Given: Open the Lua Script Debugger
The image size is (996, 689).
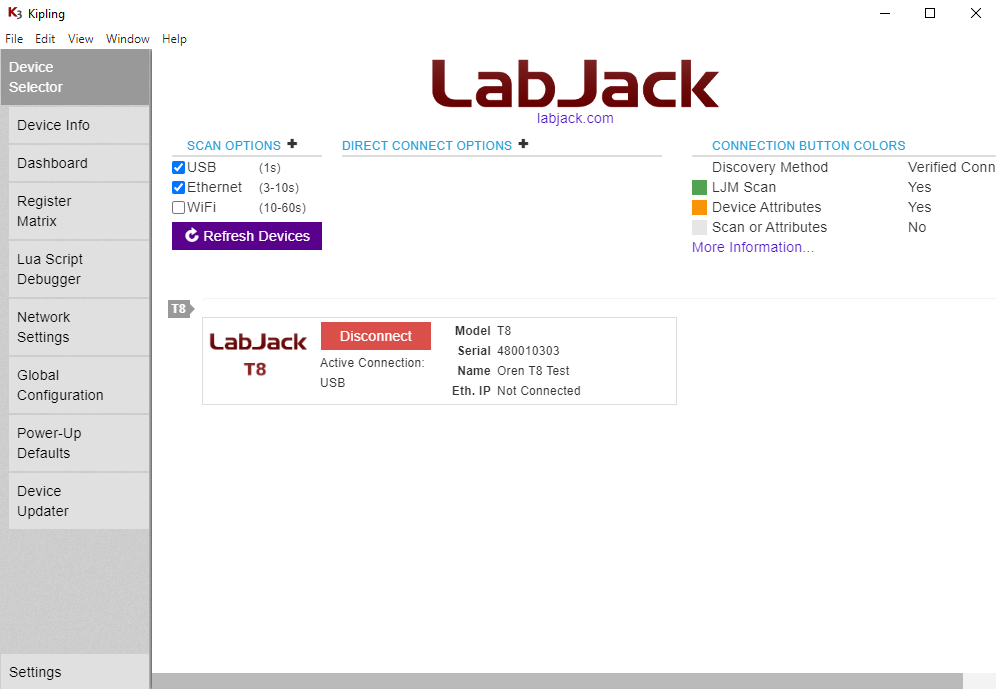Looking at the screenshot, I should 50,268.
